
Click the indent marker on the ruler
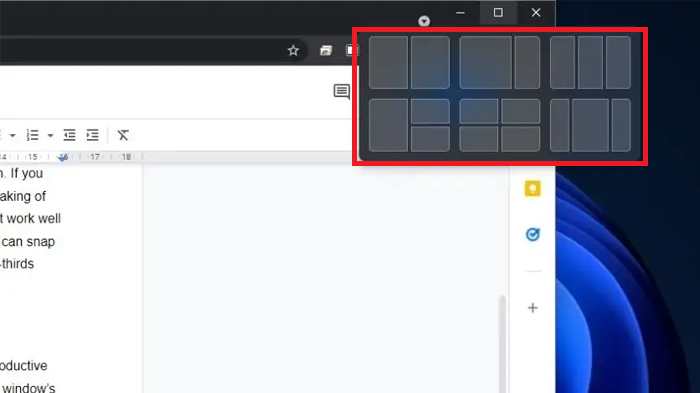pos(63,157)
